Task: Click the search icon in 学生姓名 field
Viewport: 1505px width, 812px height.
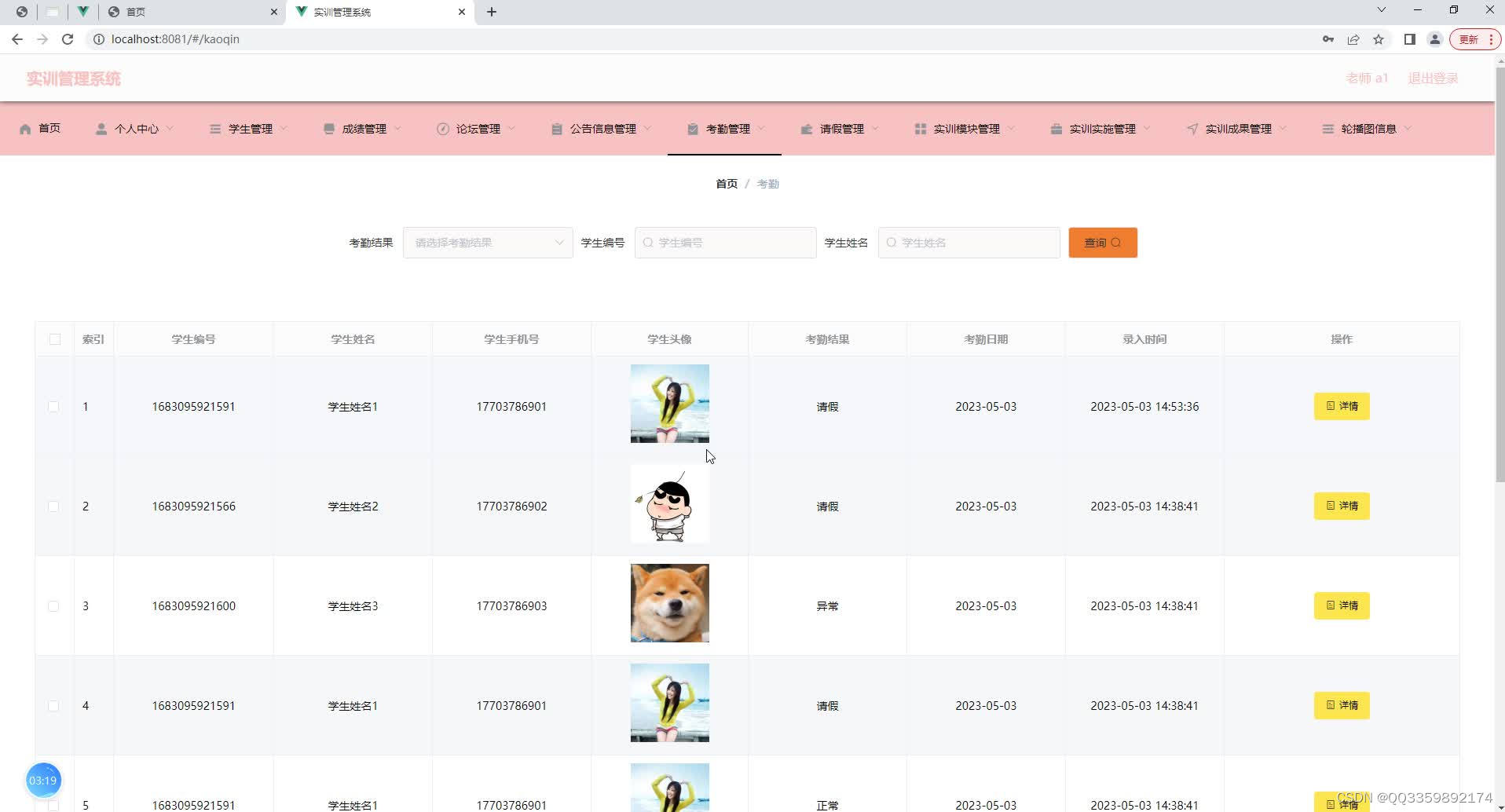Action: point(892,243)
